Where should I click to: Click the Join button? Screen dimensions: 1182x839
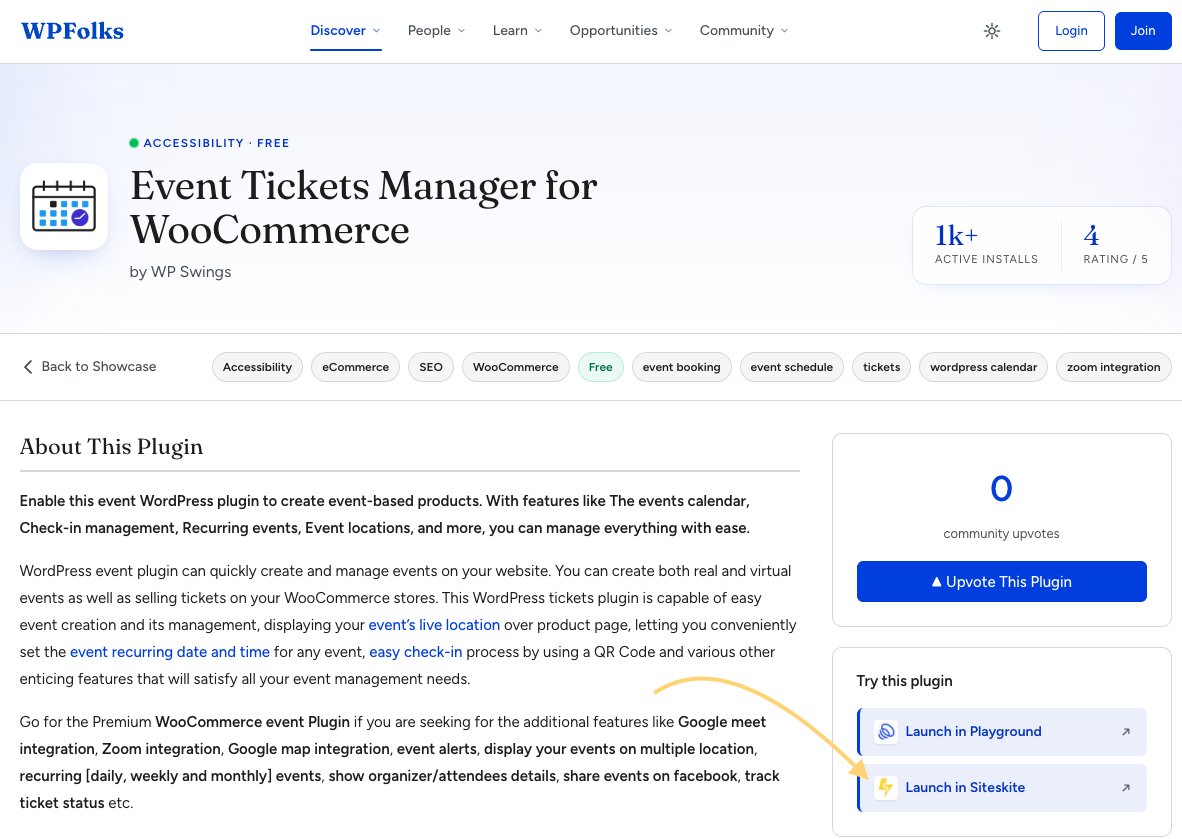coord(1143,31)
